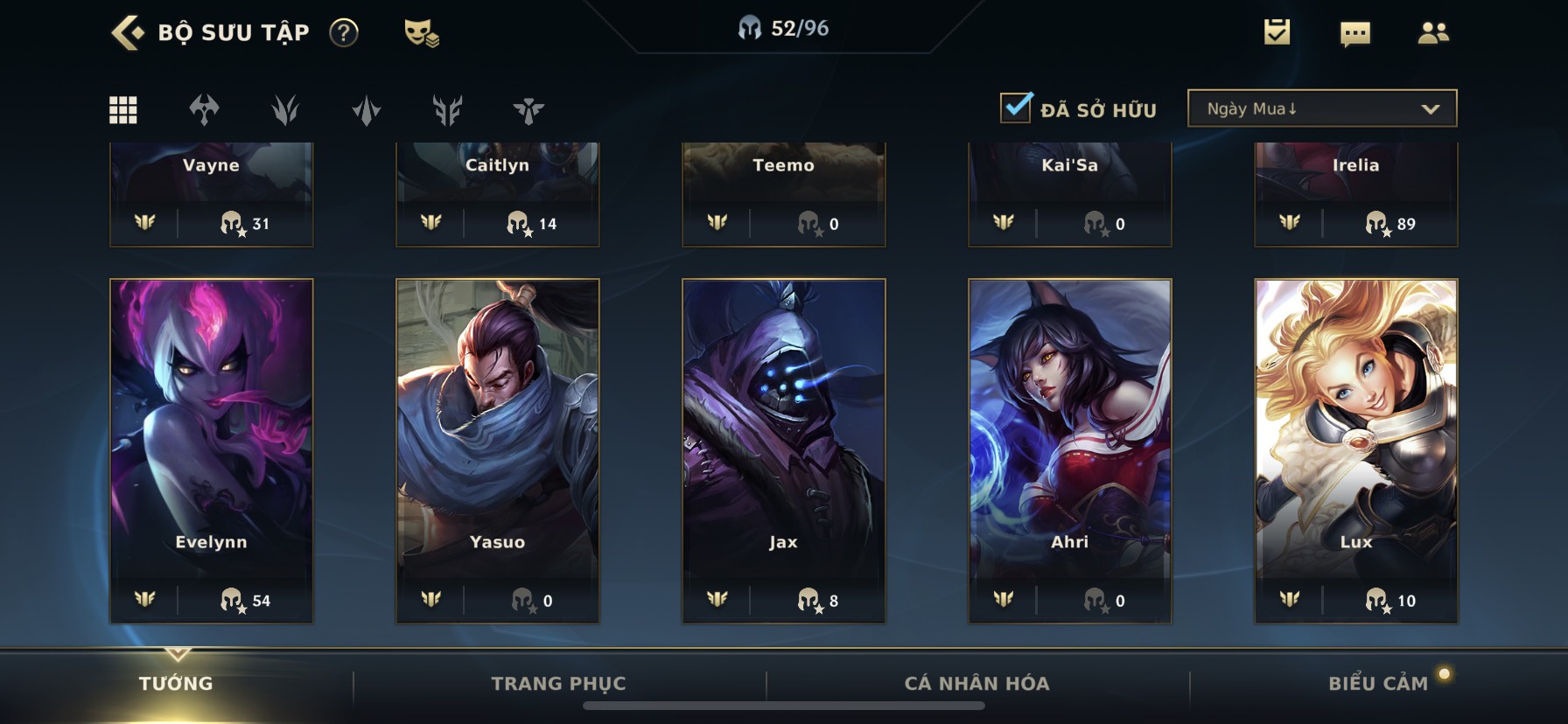1568x724 pixels.
Task: Filter champions by the second role icon
Action: tap(285, 109)
